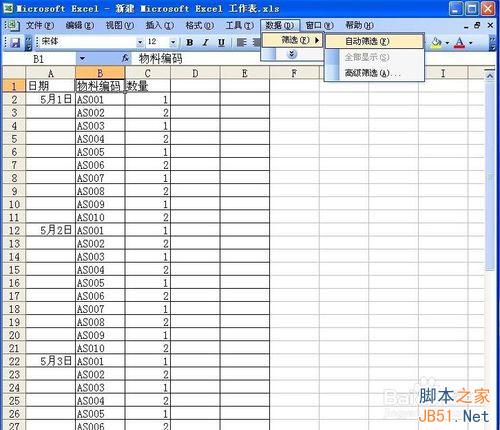Open the 工具(T) menu
The height and width of the screenshot is (430, 500).
[x=240, y=25]
